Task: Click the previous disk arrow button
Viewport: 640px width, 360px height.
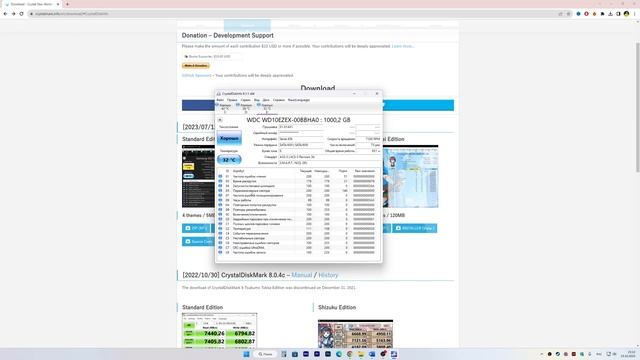Action: coord(220,120)
